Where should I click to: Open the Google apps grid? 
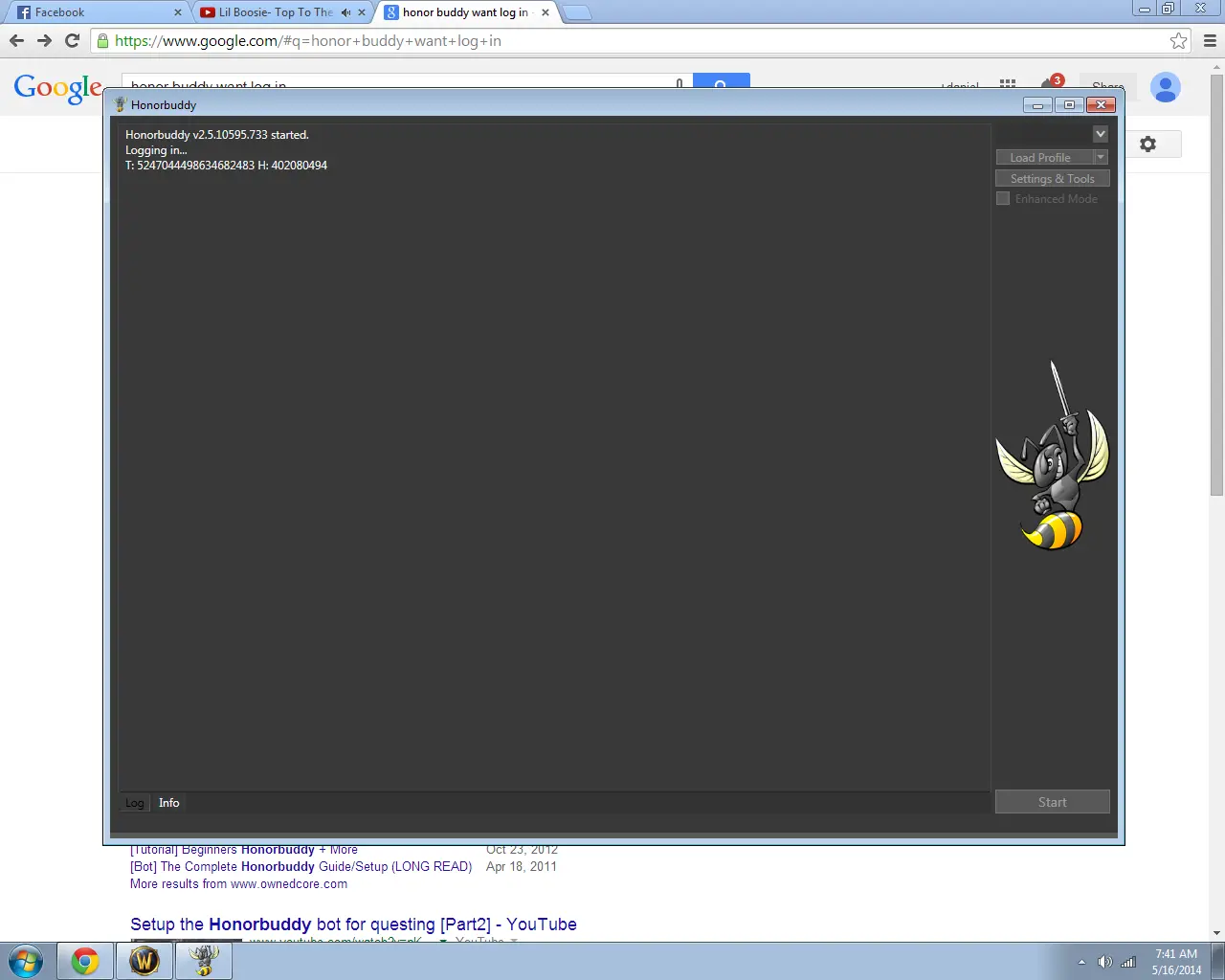(x=1007, y=84)
